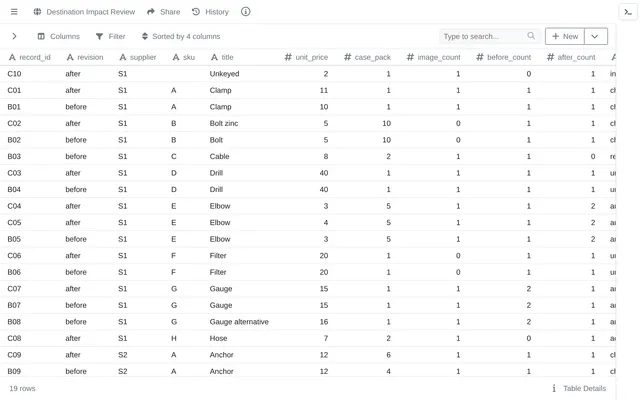Click the Share arrow icon
640x400 pixels.
tap(151, 12)
